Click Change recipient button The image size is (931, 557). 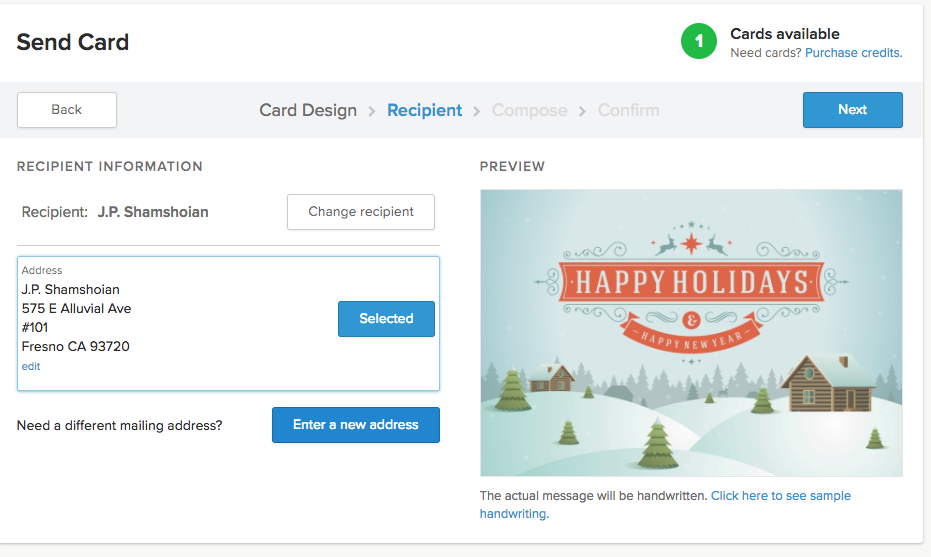[x=361, y=212]
